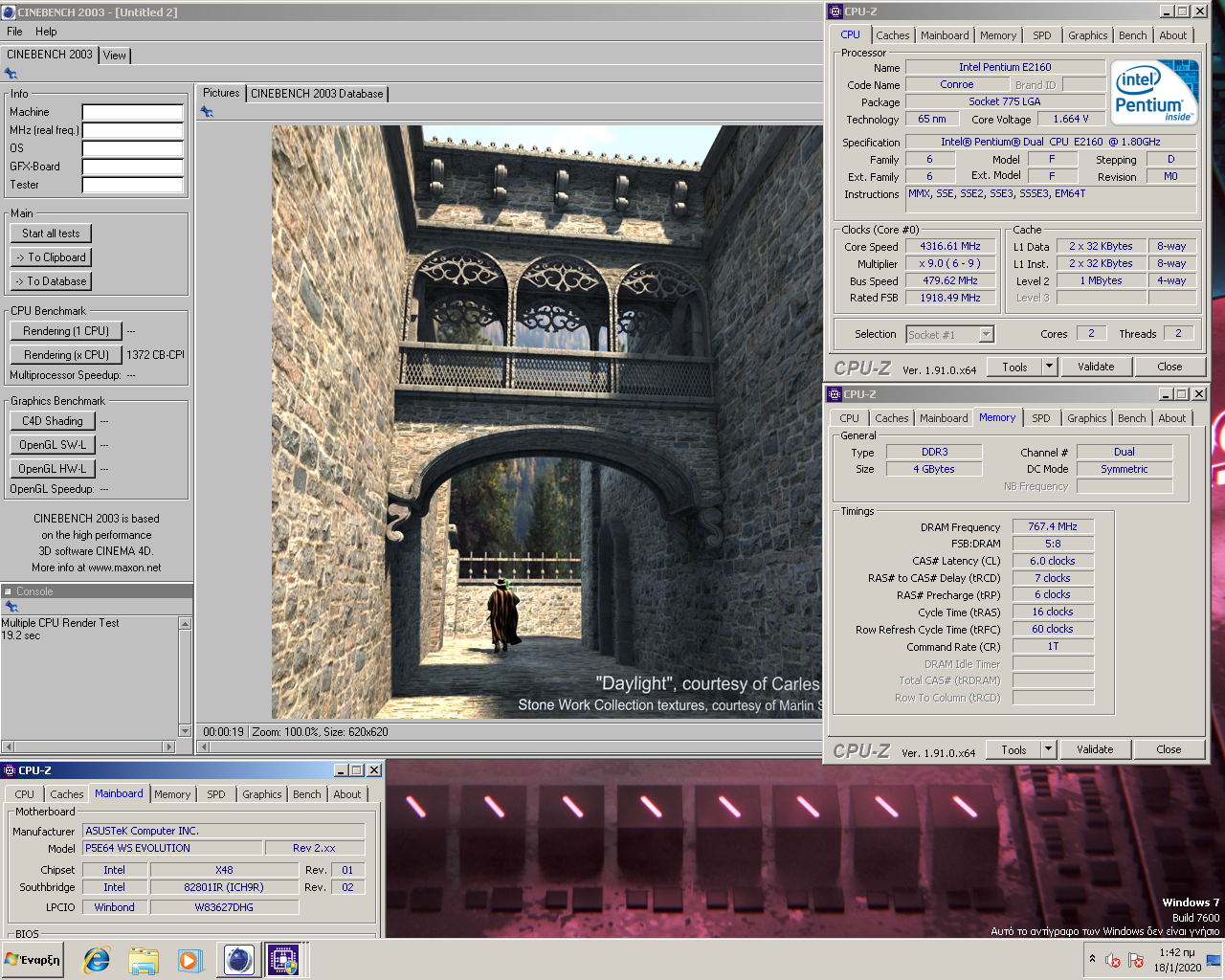This screenshot has height=980, width=1225.
Task: Open SPD tab in Memory CPU-Z window
Action: [x=1041, y=418]
